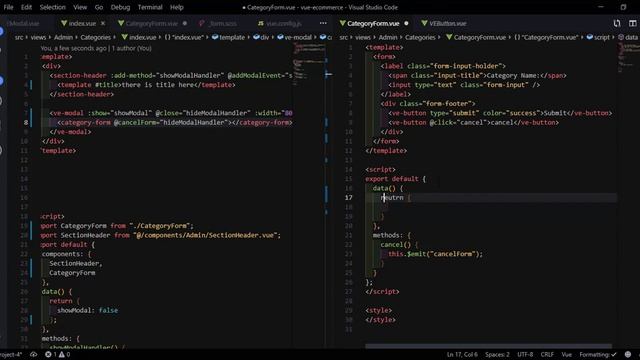Switch to index.vue tab in left editor
Screen dimensions: 640x360
tap(82, 24)
